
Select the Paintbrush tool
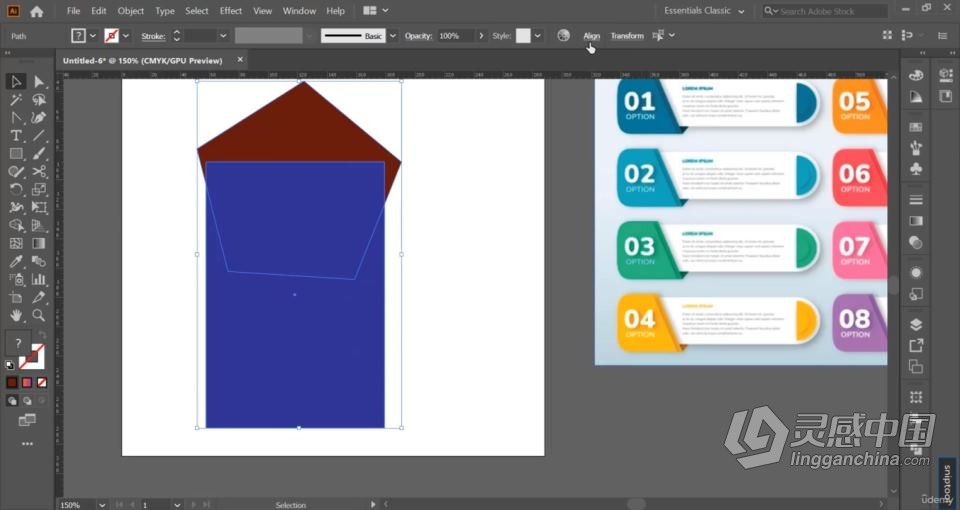point(39,154)
